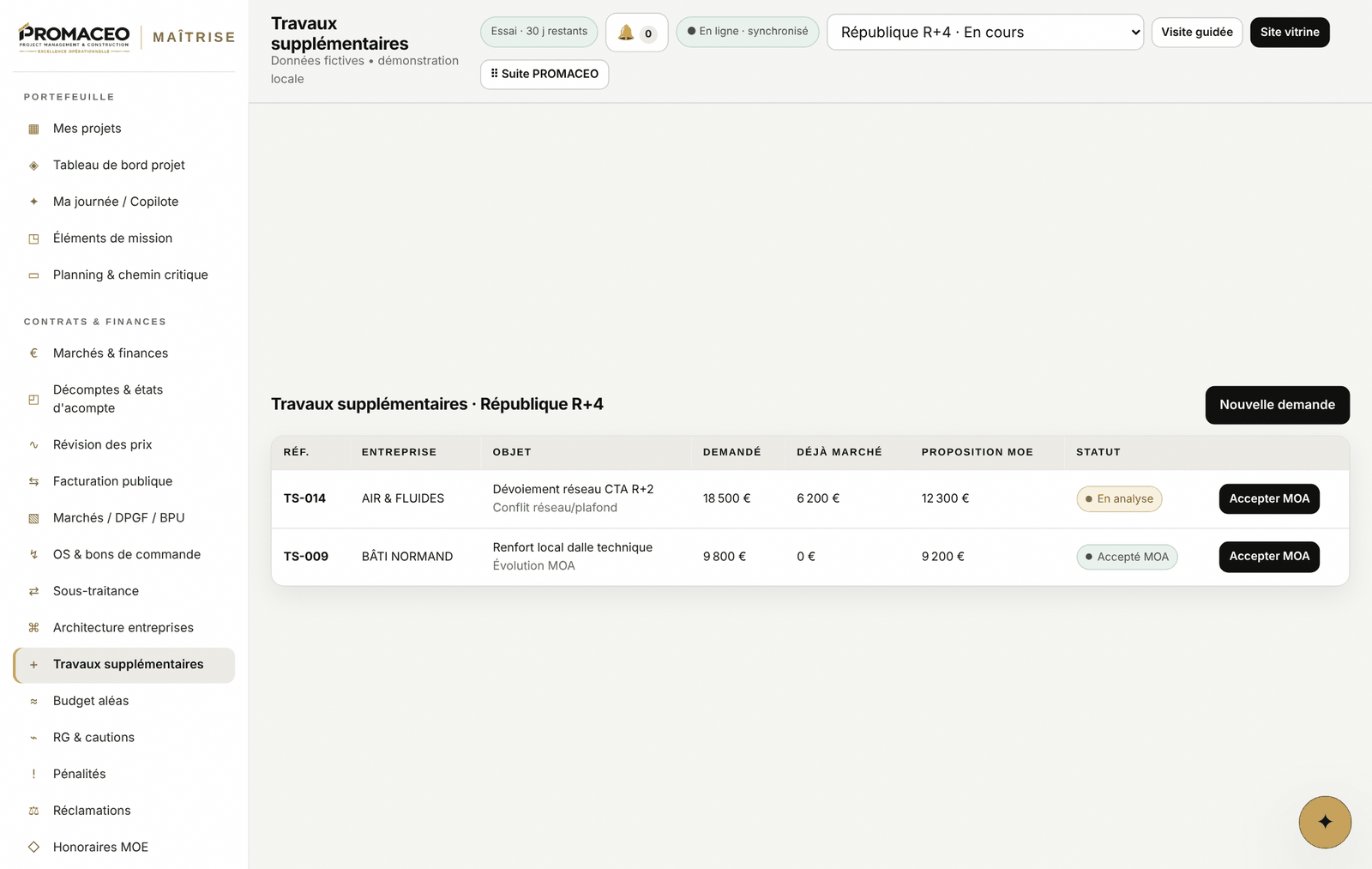Click the Ma journée / Copilote sparkle icon
Viewport: 1372px width, 869px height.
34,202
